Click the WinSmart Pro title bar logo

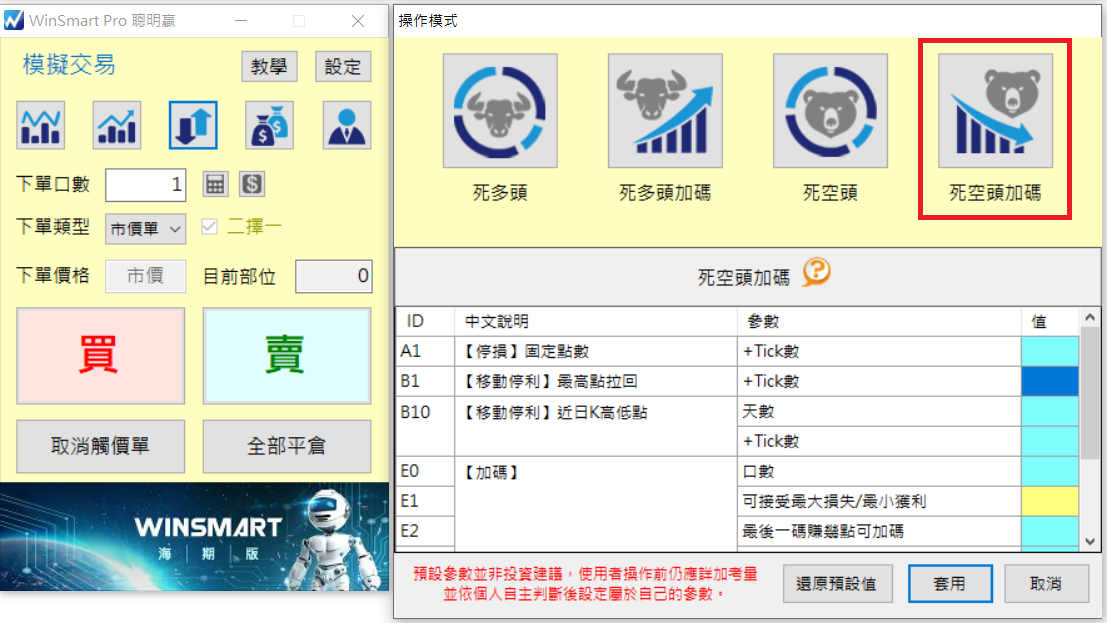(x=13, y=20)
